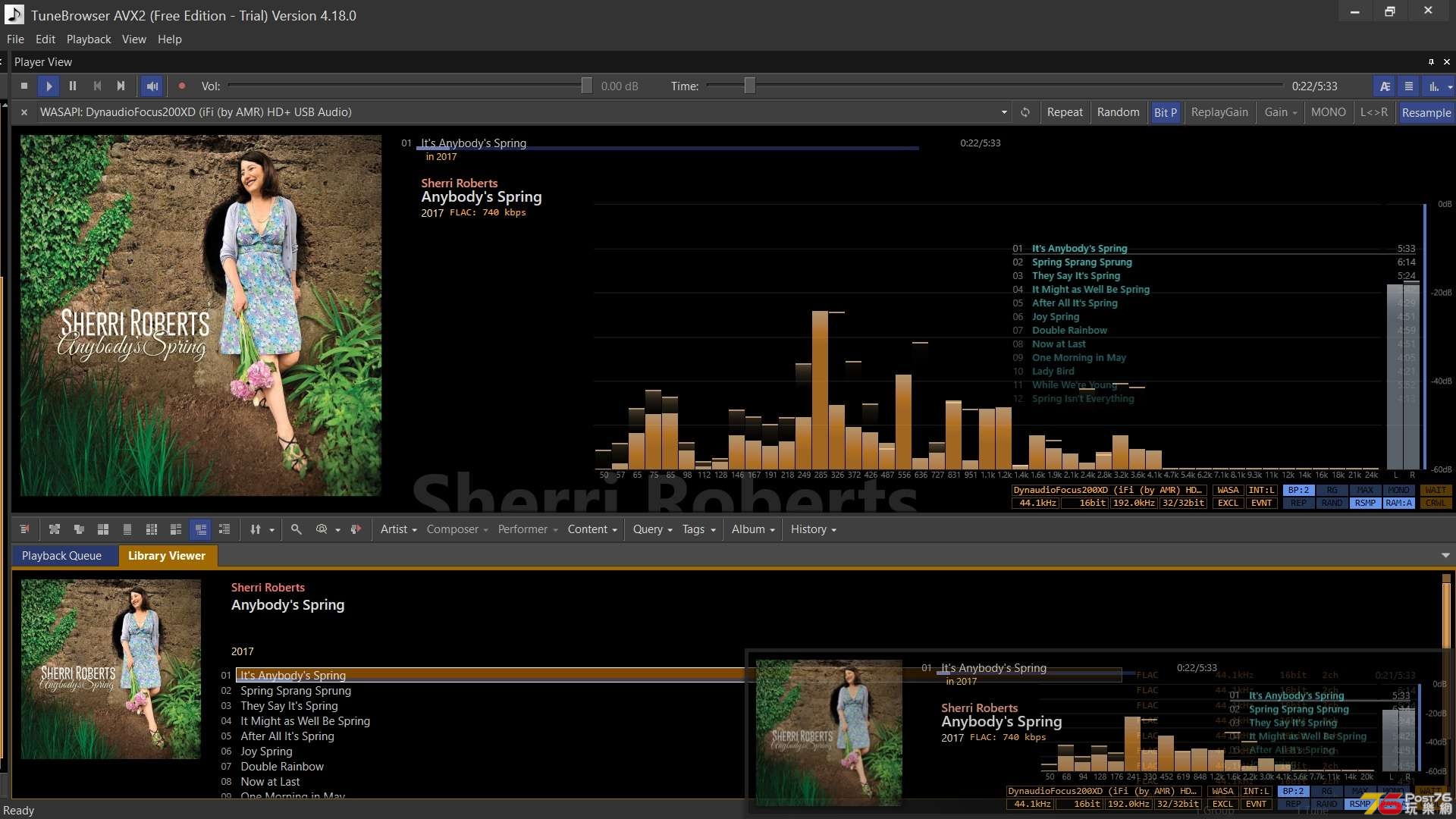The width and height of the screenshot is (1456, 819).
Task: Open the spectrum options dropdown arrow
Action: 1450,87
